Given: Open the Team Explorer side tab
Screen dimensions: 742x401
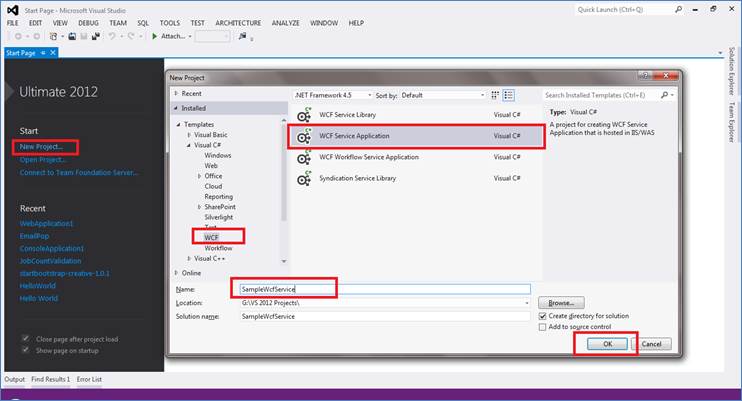Looking at the screenshot, I should (x=732, y=122).
